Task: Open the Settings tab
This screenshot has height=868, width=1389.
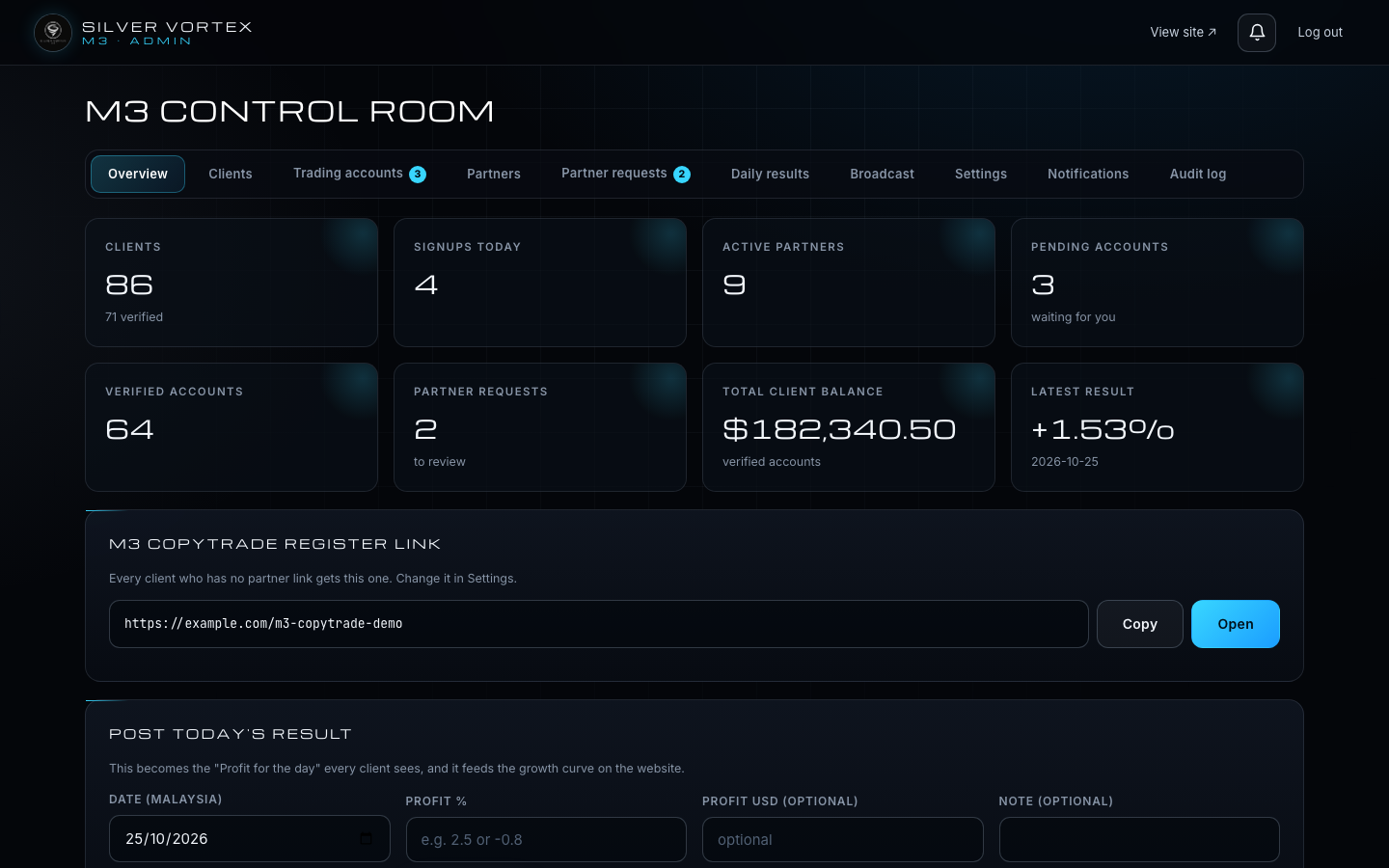Action: coord(981,174)
